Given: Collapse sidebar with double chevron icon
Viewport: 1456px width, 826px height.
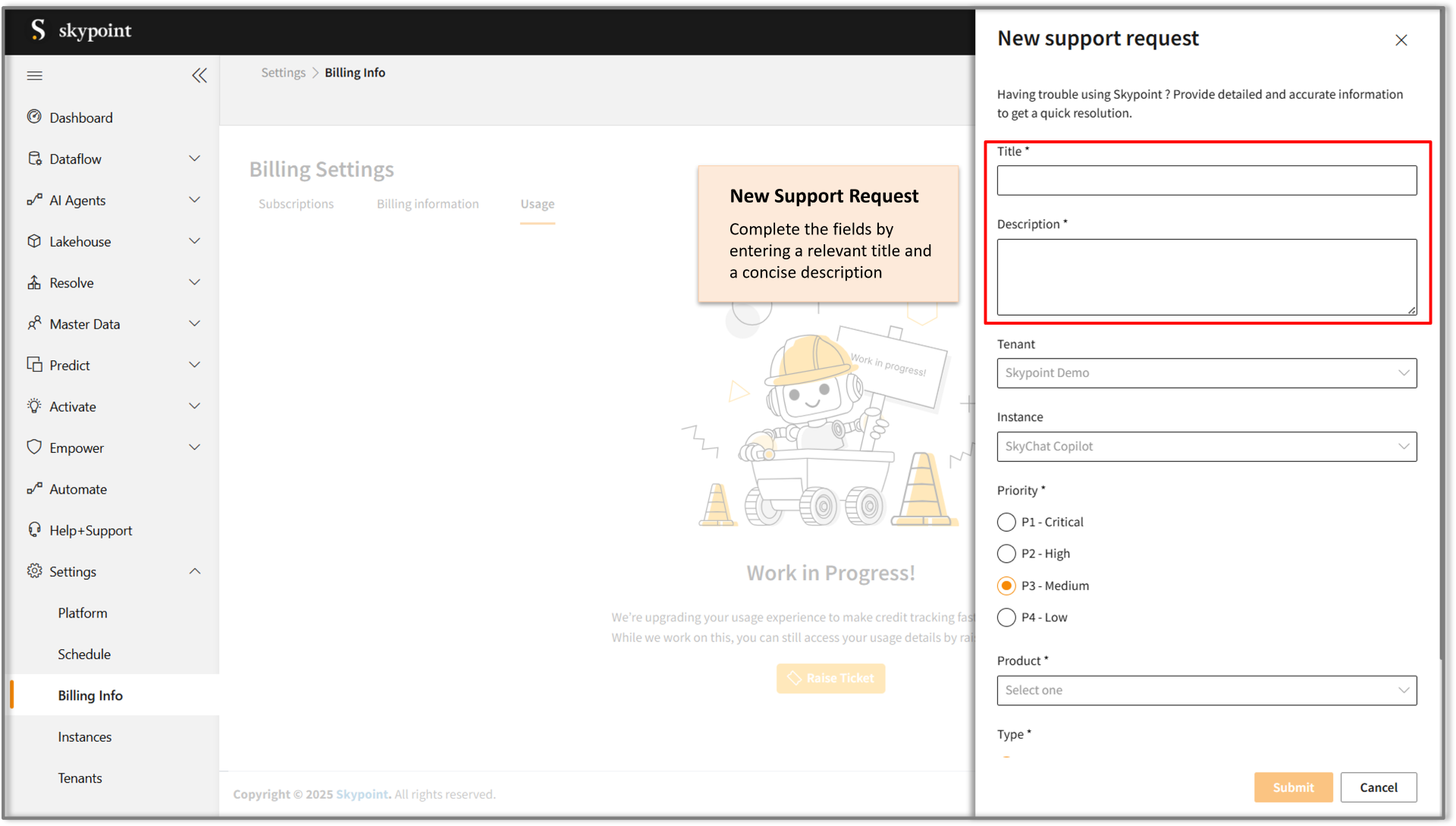Looking at the screenshot, I should 199,75.
